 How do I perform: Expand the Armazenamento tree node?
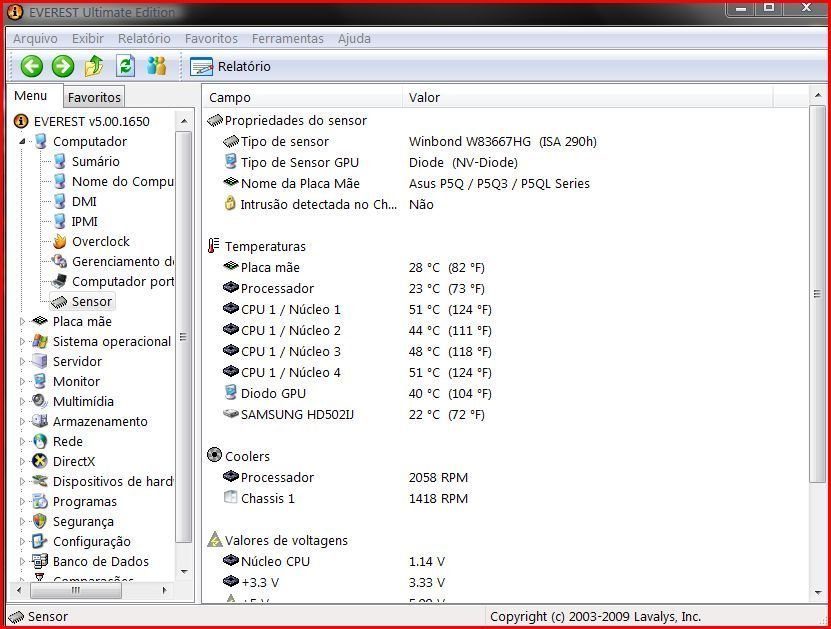pos(22,422)
